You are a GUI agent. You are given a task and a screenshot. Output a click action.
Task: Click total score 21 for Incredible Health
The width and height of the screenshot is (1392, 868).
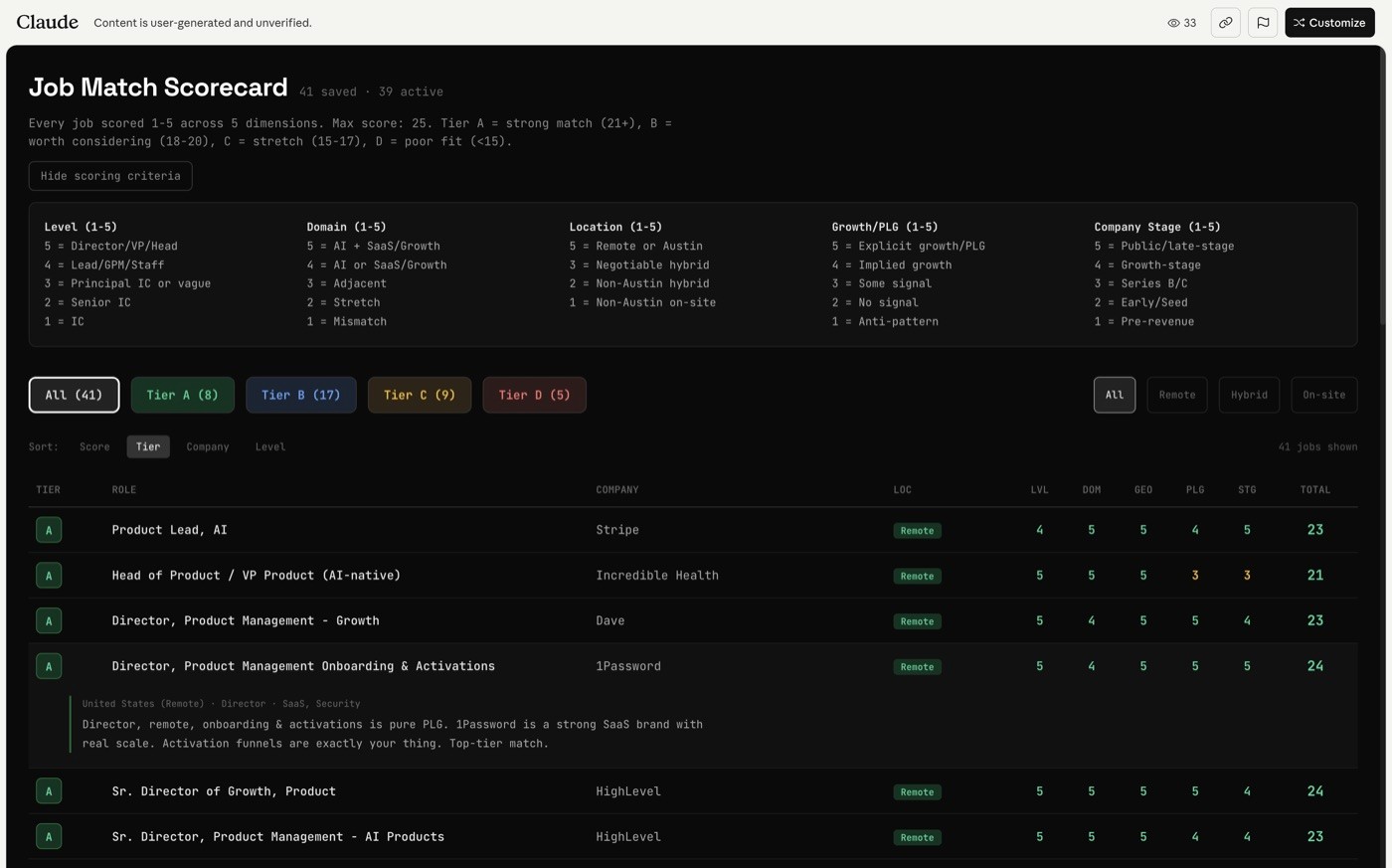[1314, 576]
